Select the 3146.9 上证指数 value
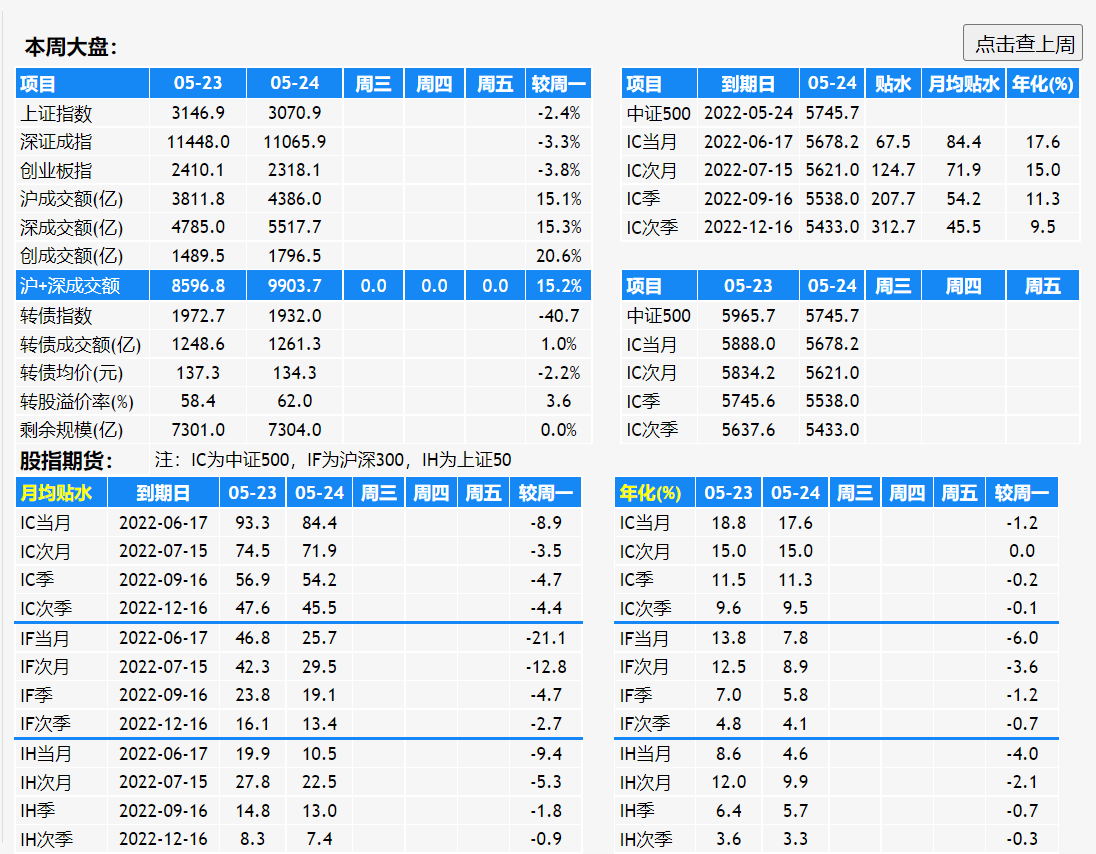The image size is (1096, 854). tap(198, 114)
